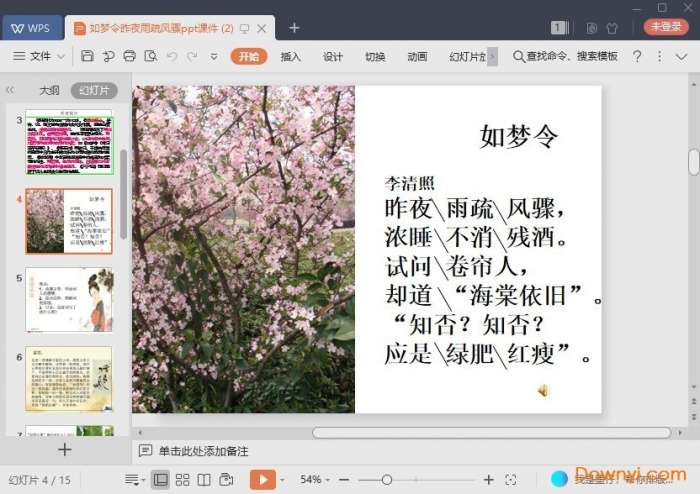
Task: Expand the ribbon tabs overflow arrow
Action: point(492,57)
